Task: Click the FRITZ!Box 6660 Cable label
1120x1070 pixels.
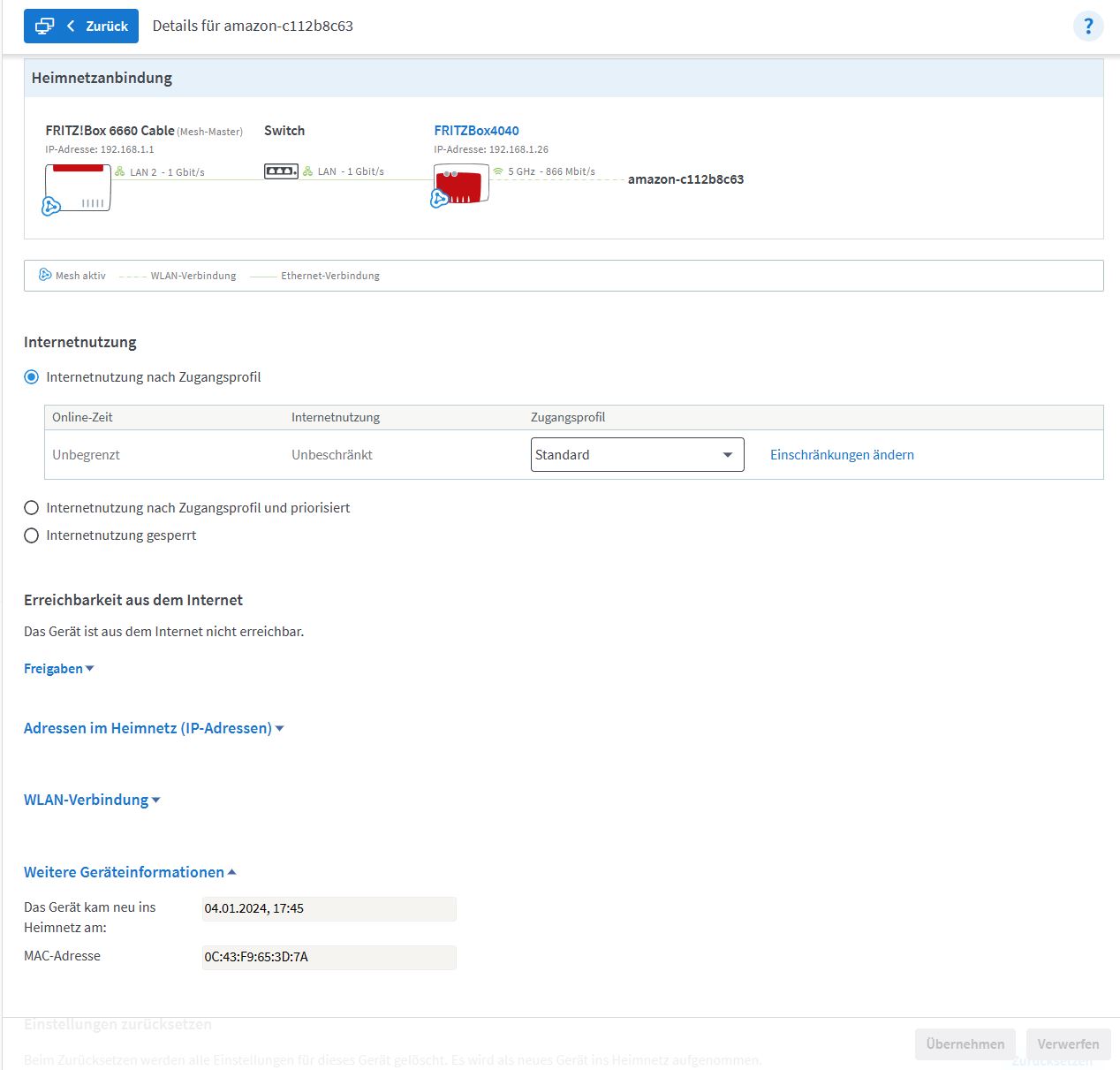Action: coord(110,131)
